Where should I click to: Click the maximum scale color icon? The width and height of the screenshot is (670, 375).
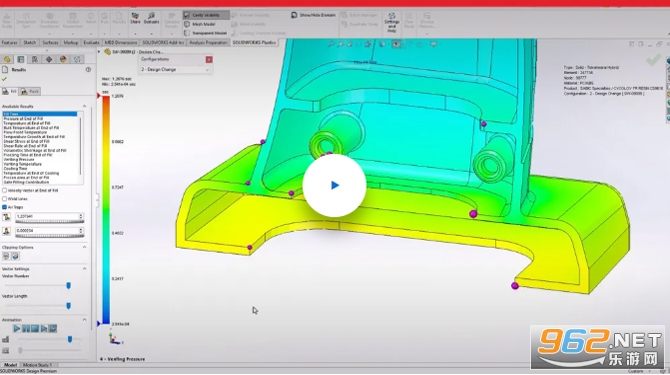6,217
